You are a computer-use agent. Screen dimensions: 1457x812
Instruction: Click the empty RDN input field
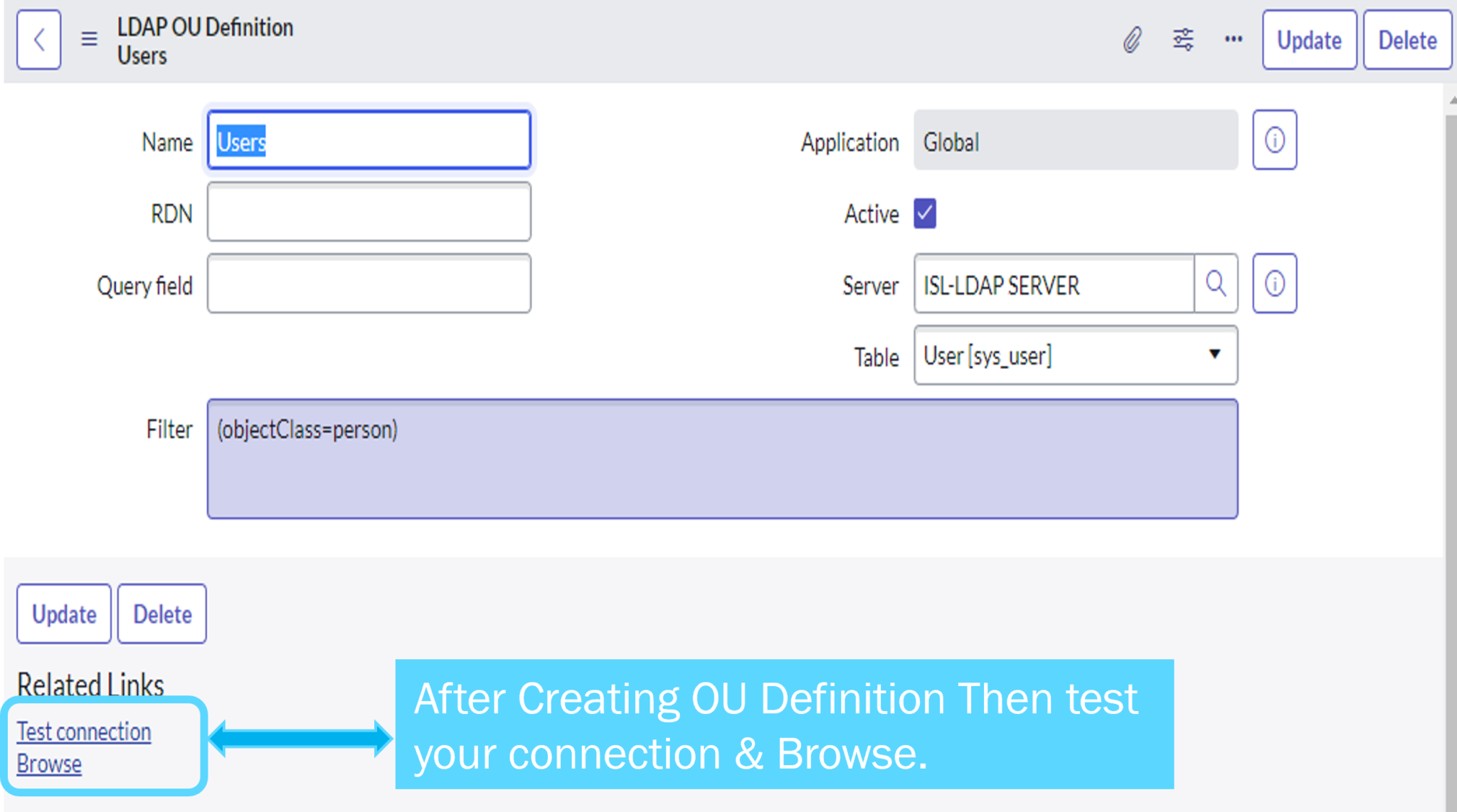[368, 213]
